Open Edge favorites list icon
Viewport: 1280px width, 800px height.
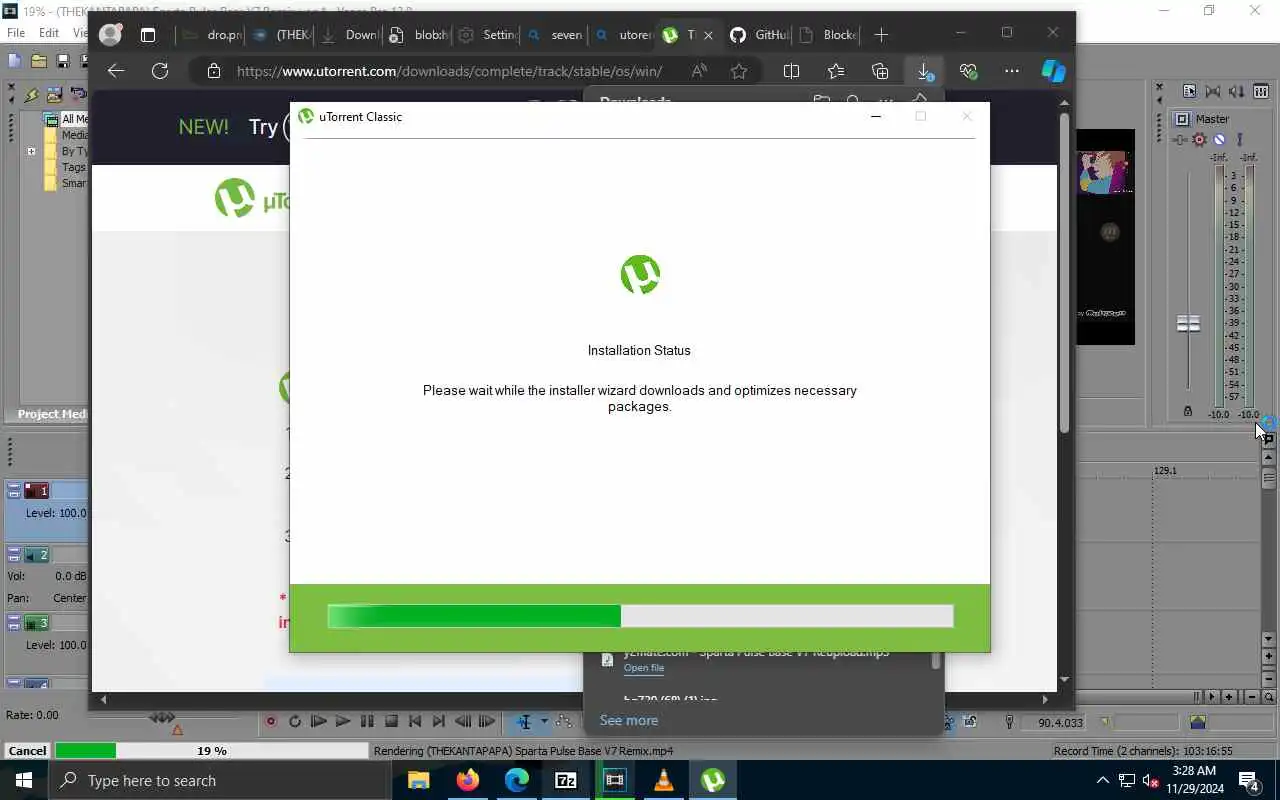836,71
